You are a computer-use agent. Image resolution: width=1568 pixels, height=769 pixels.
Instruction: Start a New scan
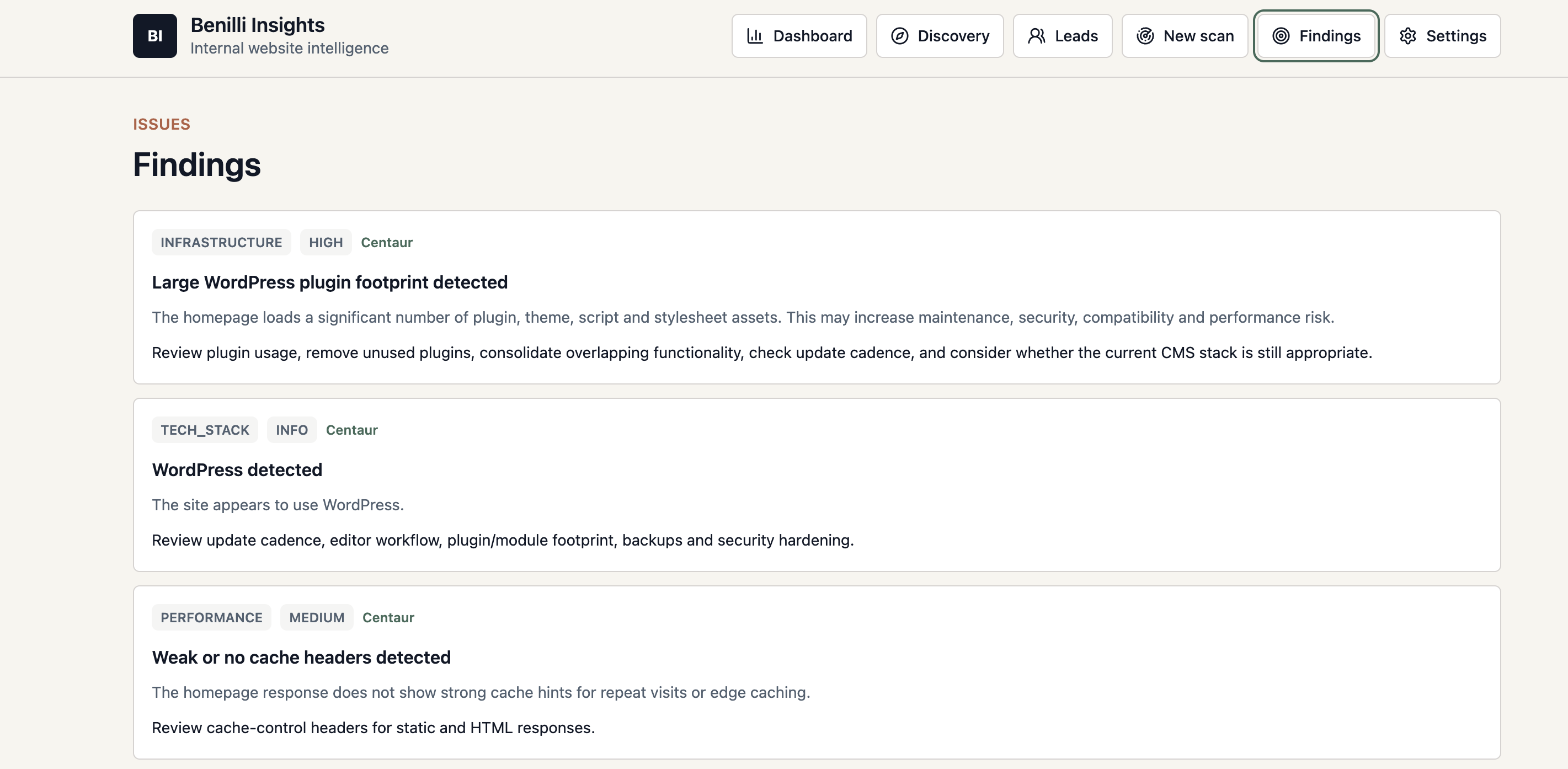point(1185,36)
